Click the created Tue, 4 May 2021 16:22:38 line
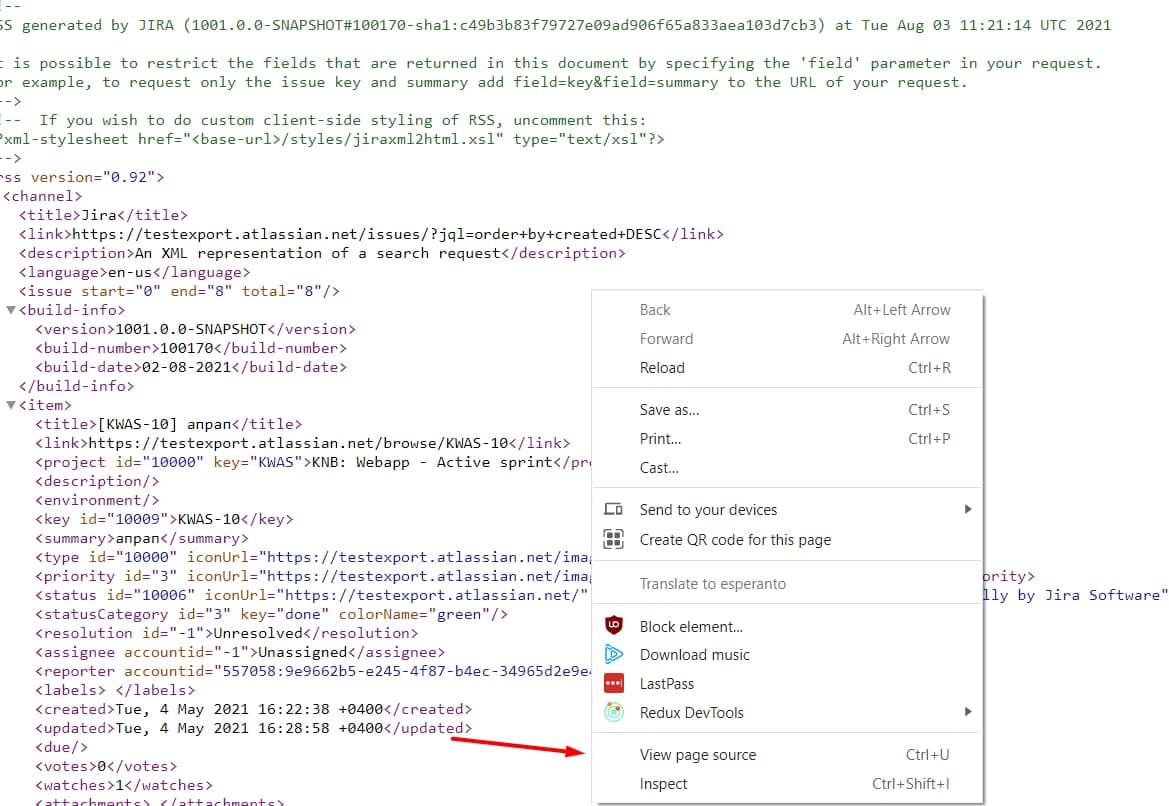The image size is (1169, 806). pyautogui.click(x=253, y=709)
